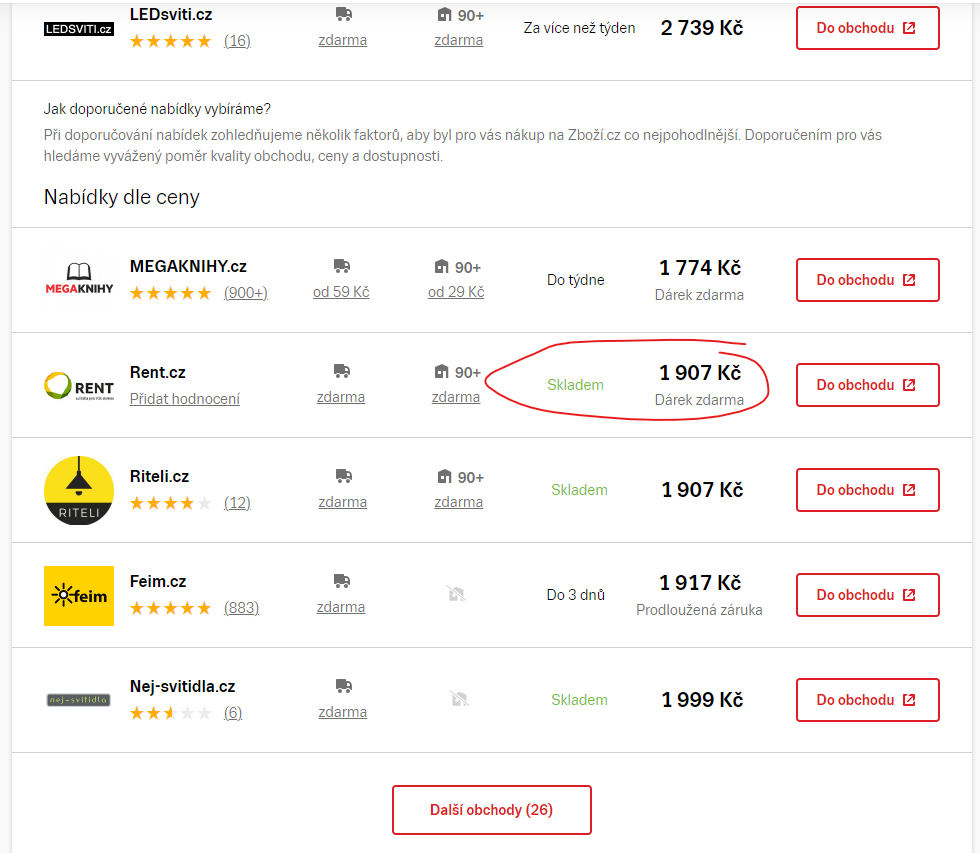Open the Nej-svitidla.cz shop name link
This screenshot has width=980, height=853.
point(182,686)
